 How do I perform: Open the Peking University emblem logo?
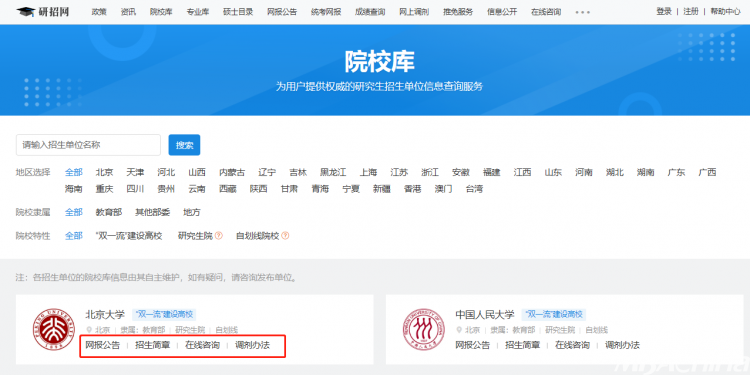[54, 329]
